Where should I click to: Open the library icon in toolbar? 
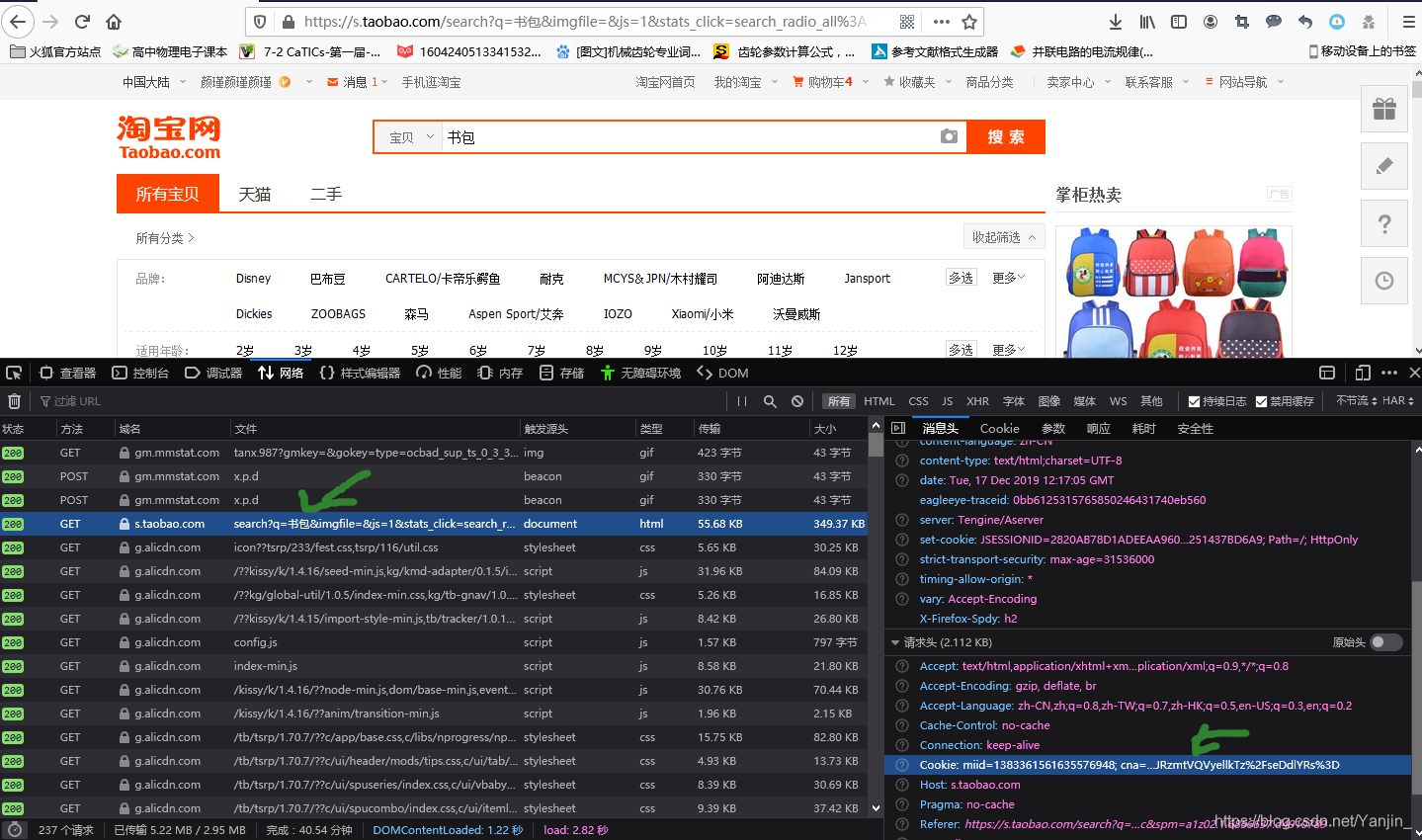pos(1147,22)
